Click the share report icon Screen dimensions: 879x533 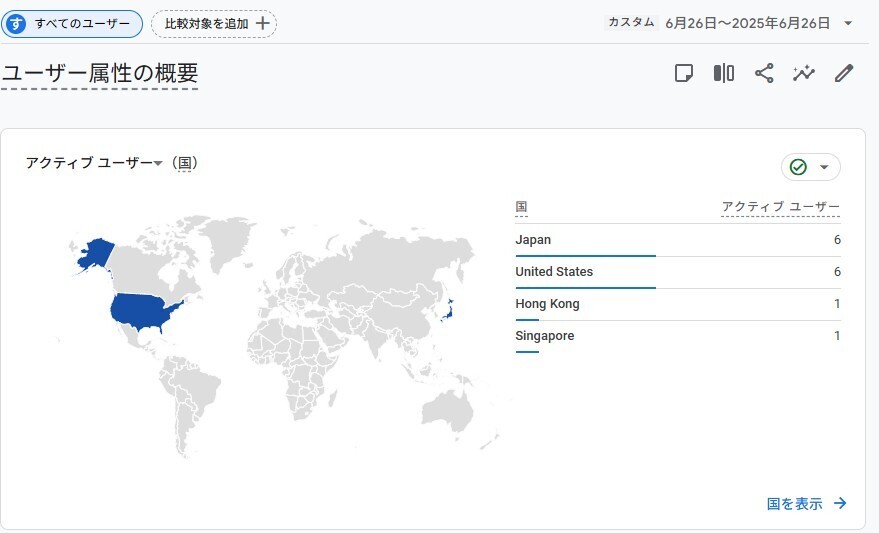click(x=764, y=73)
